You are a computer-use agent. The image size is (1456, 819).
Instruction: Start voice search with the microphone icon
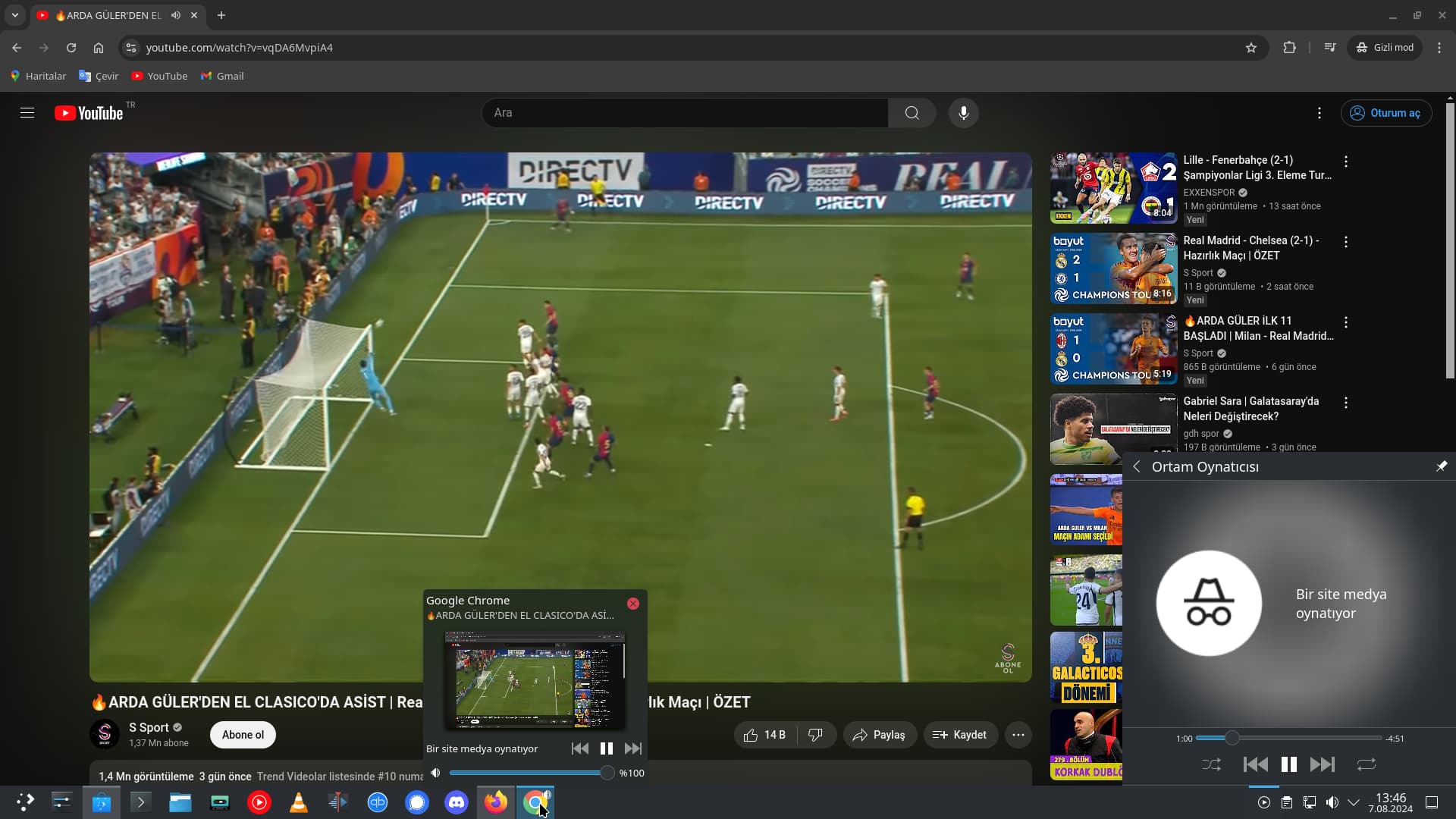[963, 113]
